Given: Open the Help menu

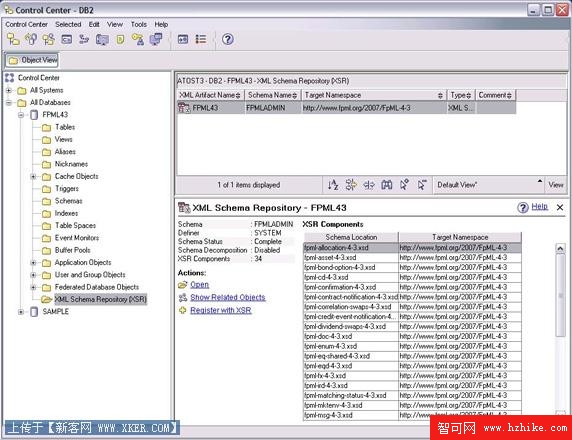Looking at the screenshot, I should coord(161,24).
